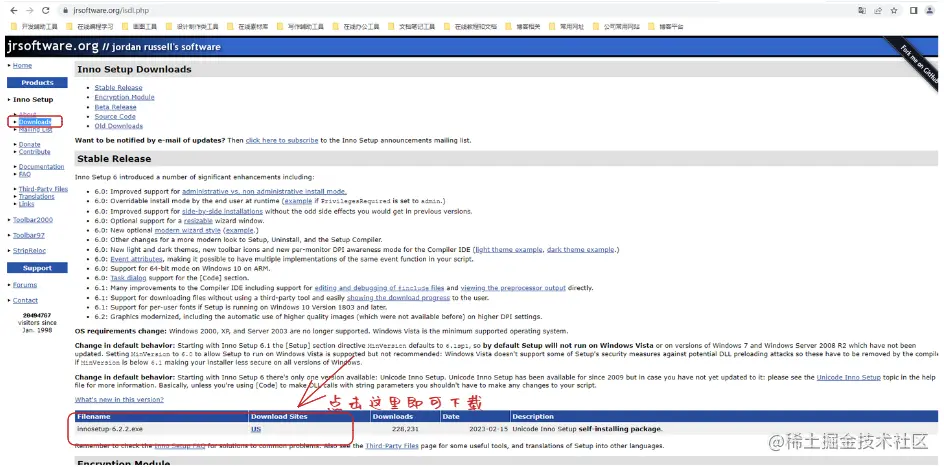Open "What's new in this version?" link
The width and height of the screenshot is (944, 467).
119,400
